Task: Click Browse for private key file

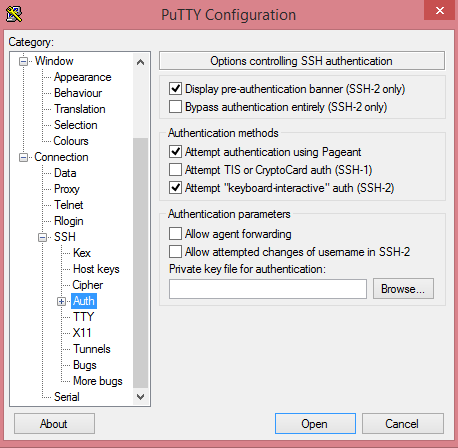Action: pyautogui.click(x=403, y=289)
